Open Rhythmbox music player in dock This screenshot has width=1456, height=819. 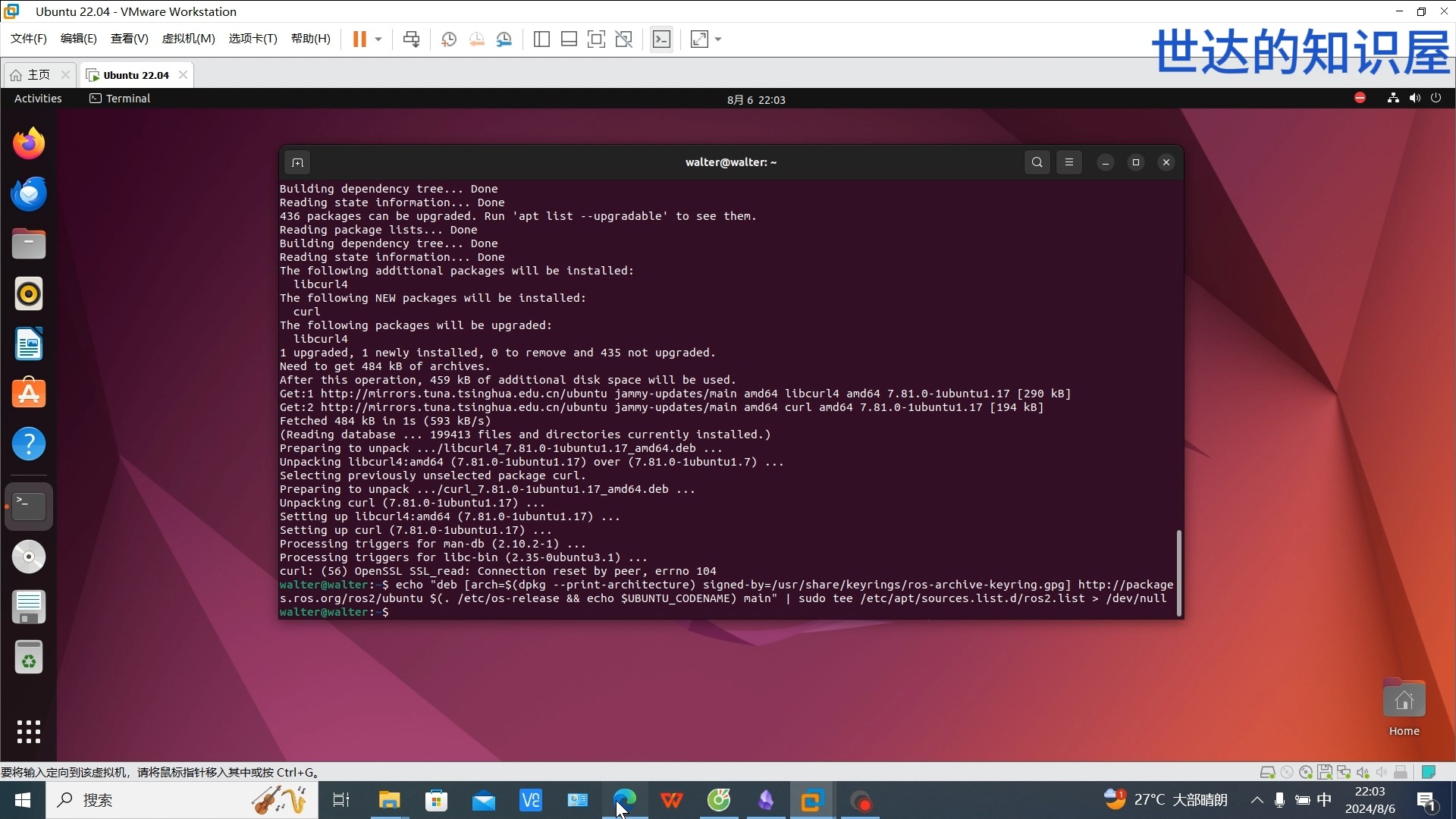click(x=29, y=293)
